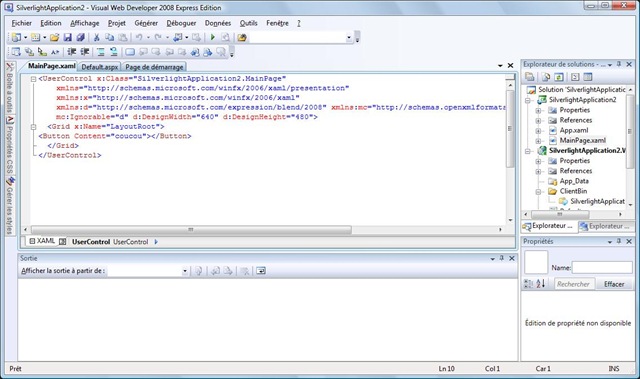Viewport: 640px width, 379px height.
Task: Start debugging with the green play icon
Action: tap(212, 38)
